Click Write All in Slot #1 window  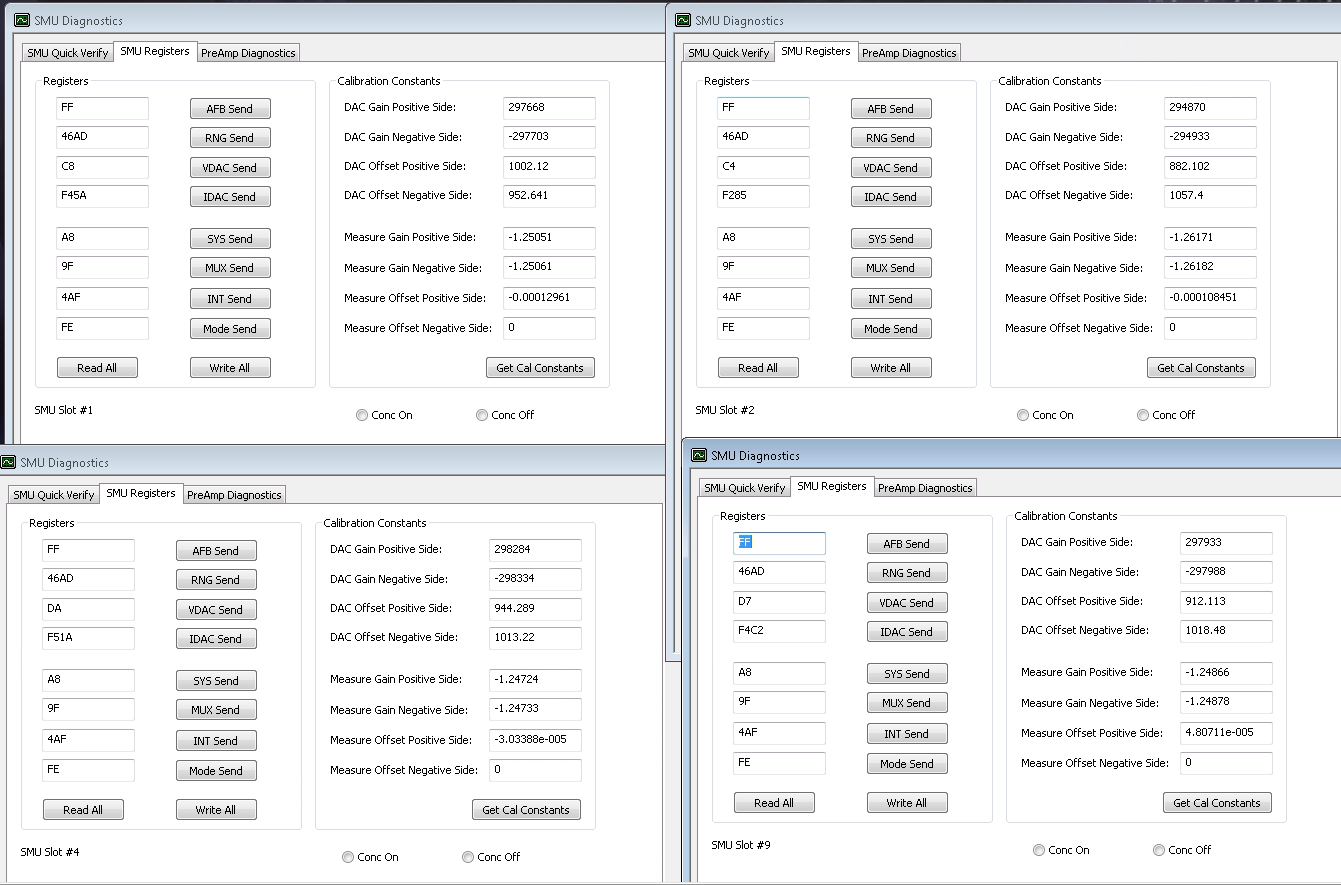click(230, 368)
